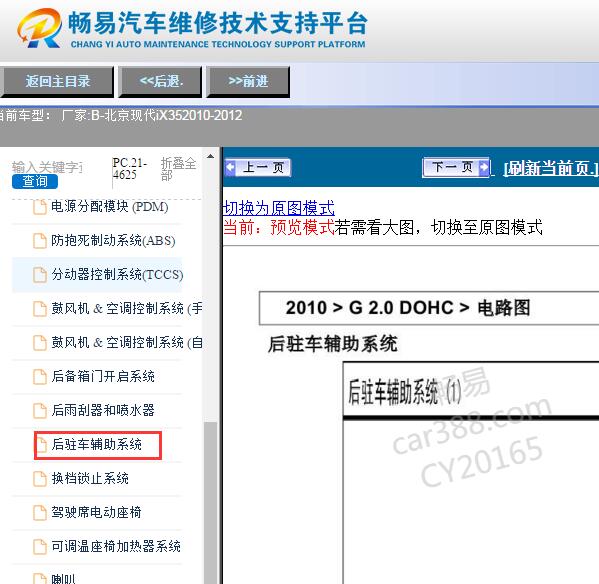Click the document icon beside 后驻车辅助系统
This screenshot has width=599, height=584.
(40, 445)
